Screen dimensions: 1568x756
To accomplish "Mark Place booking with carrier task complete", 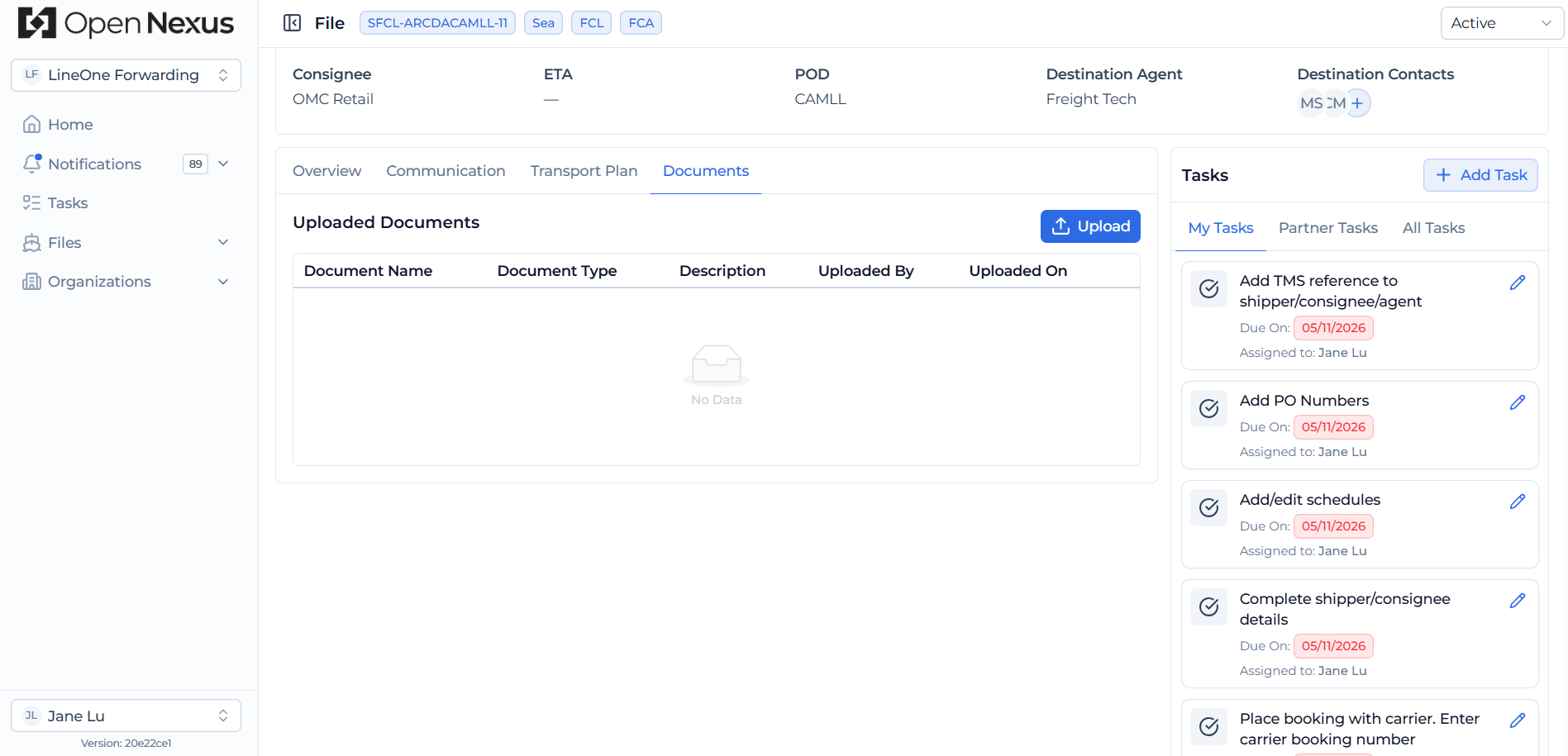I will click(x=1208, y=726).
